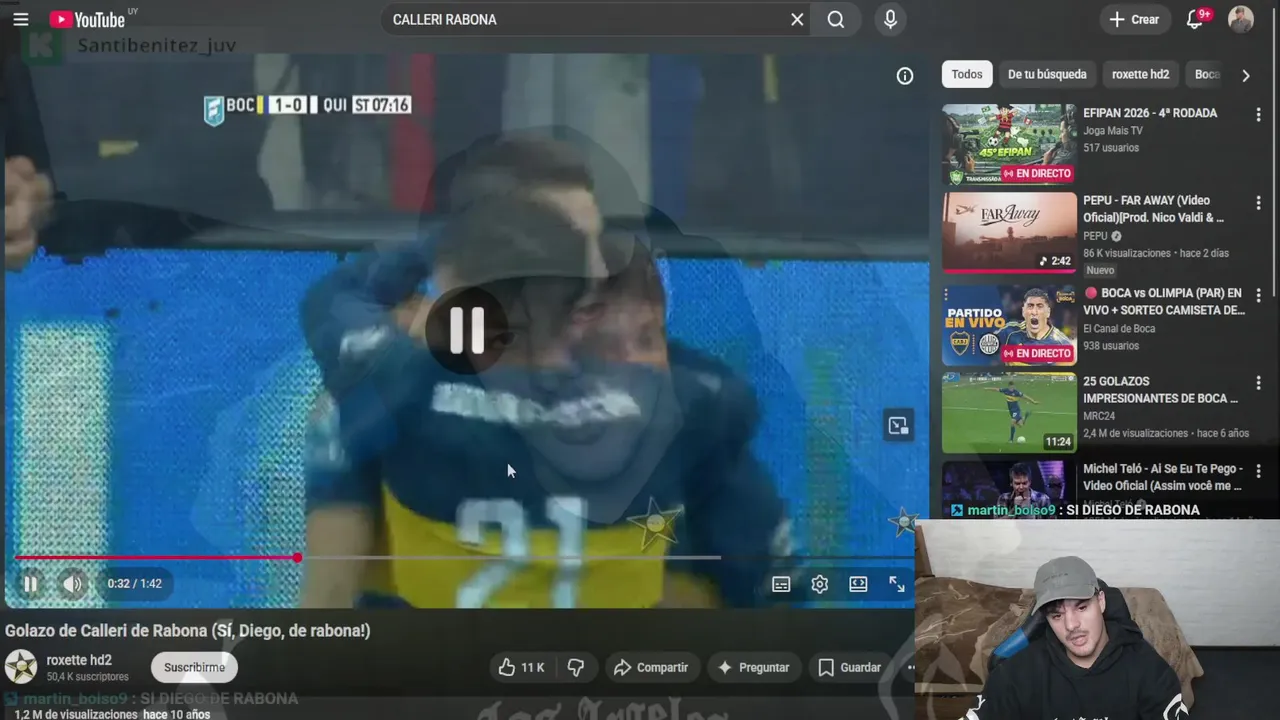This screenshot has width=1280, height=720.
Task: Open the notifications bell
Action: (1195, 19)
